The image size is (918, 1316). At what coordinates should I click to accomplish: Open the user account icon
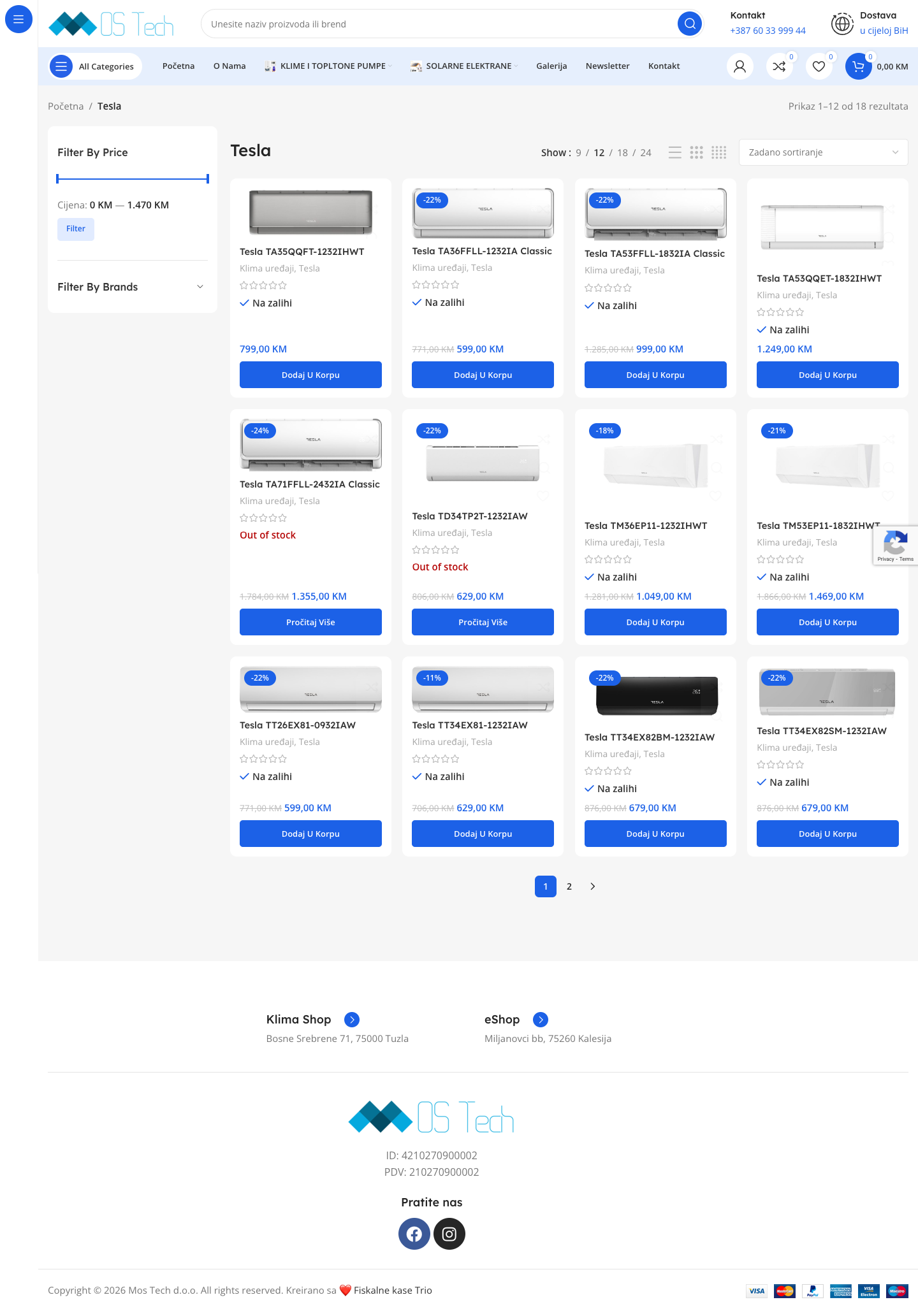(x=739, y=66)
